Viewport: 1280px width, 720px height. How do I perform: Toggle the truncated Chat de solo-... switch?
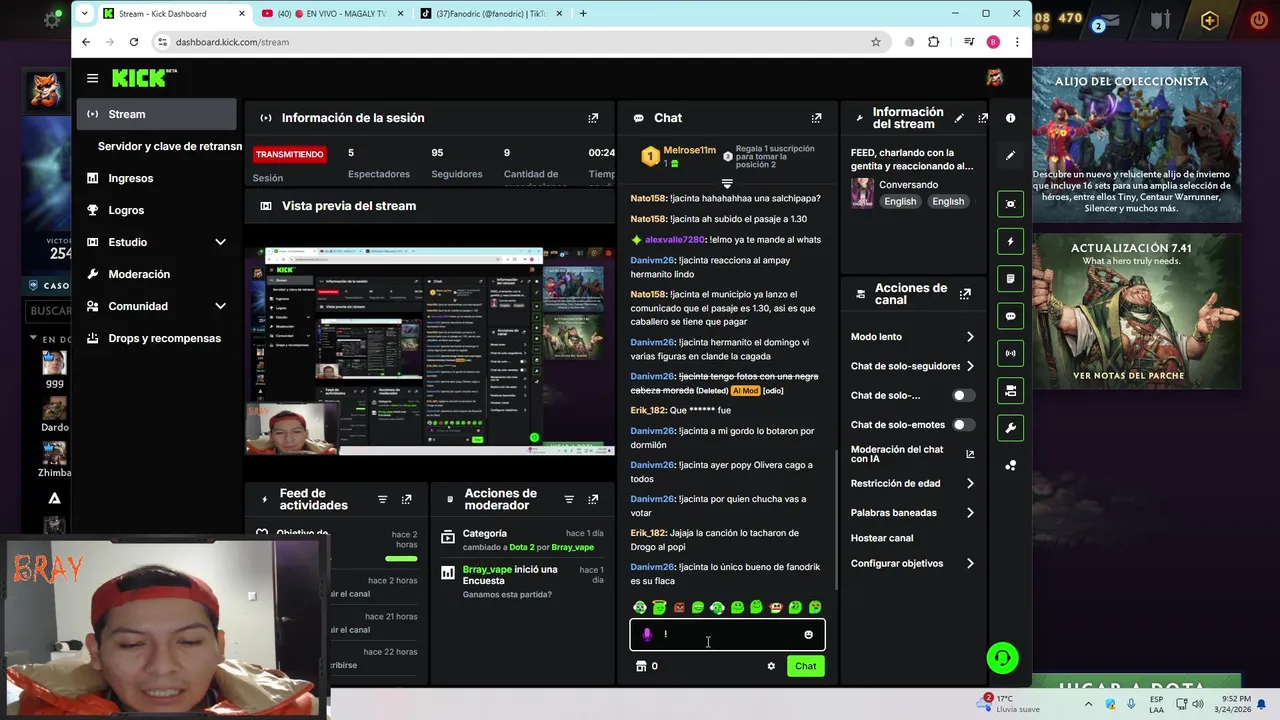[962, 395]
